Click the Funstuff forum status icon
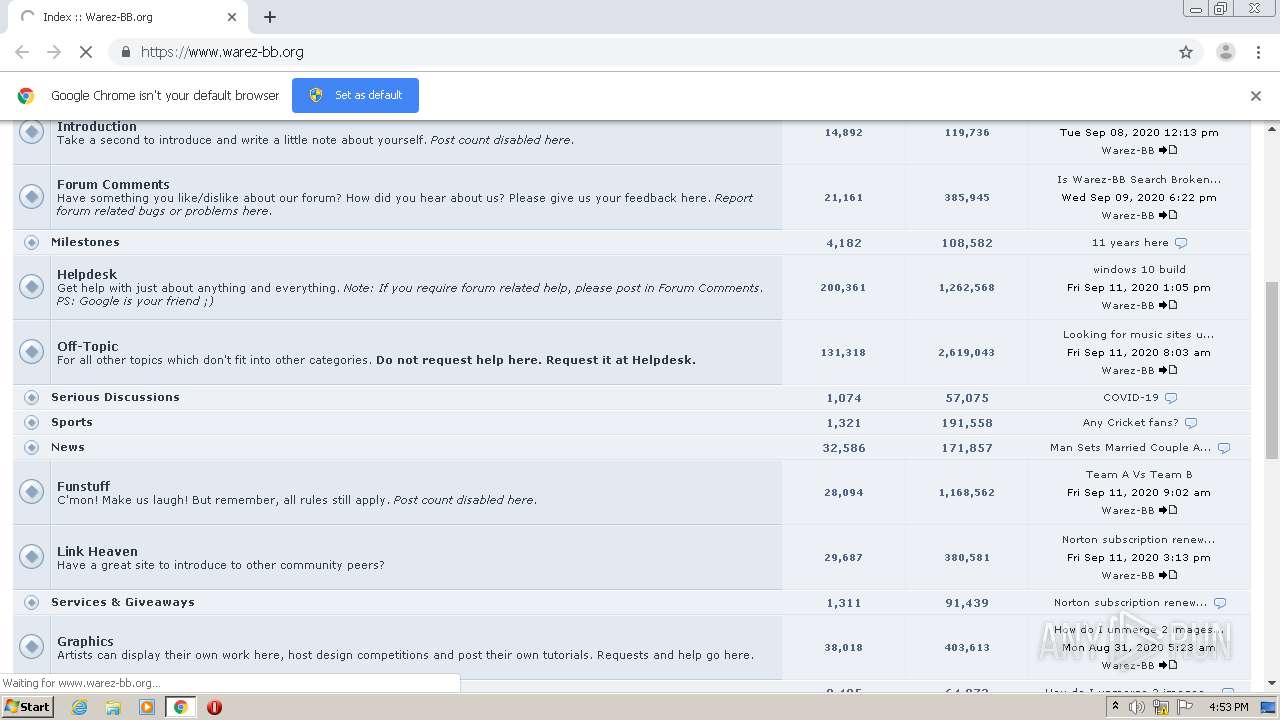 click(32, 492)
